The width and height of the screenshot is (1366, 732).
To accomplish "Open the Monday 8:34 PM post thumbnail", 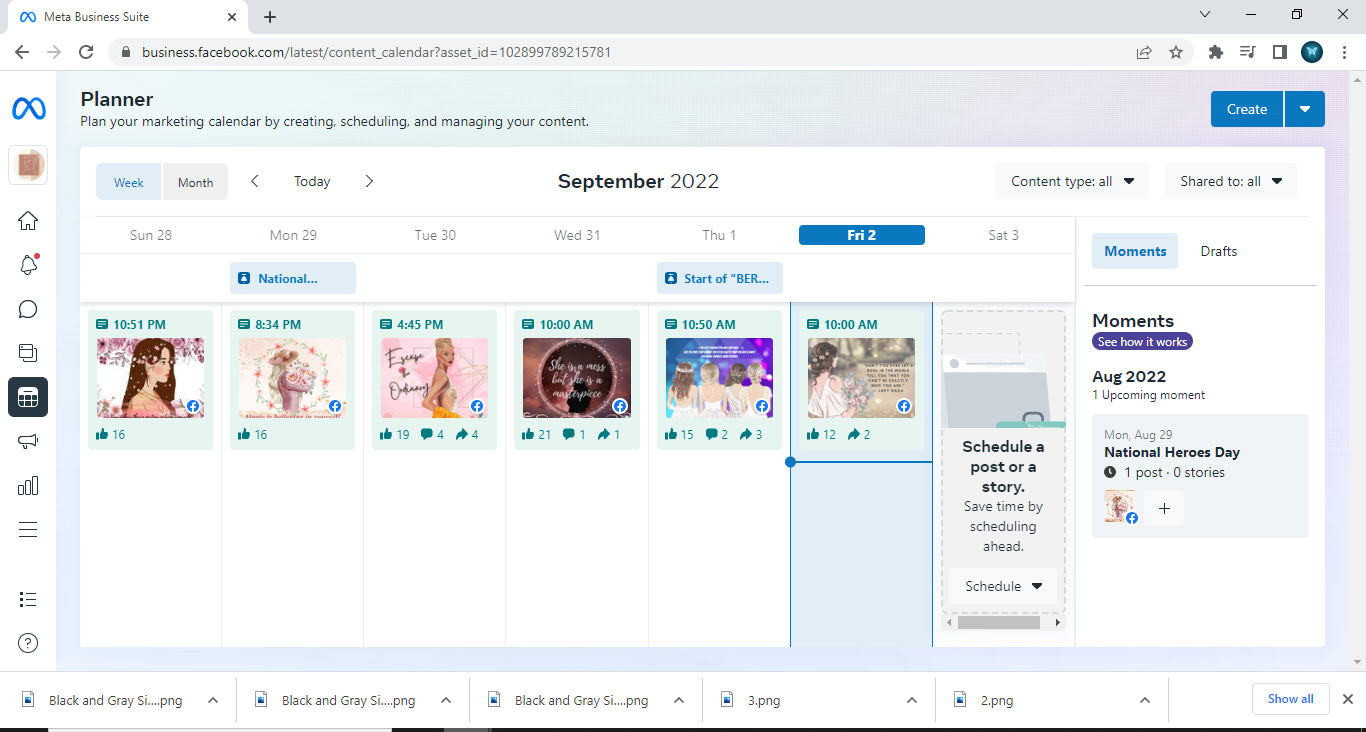I will click(x=293, y=378).
